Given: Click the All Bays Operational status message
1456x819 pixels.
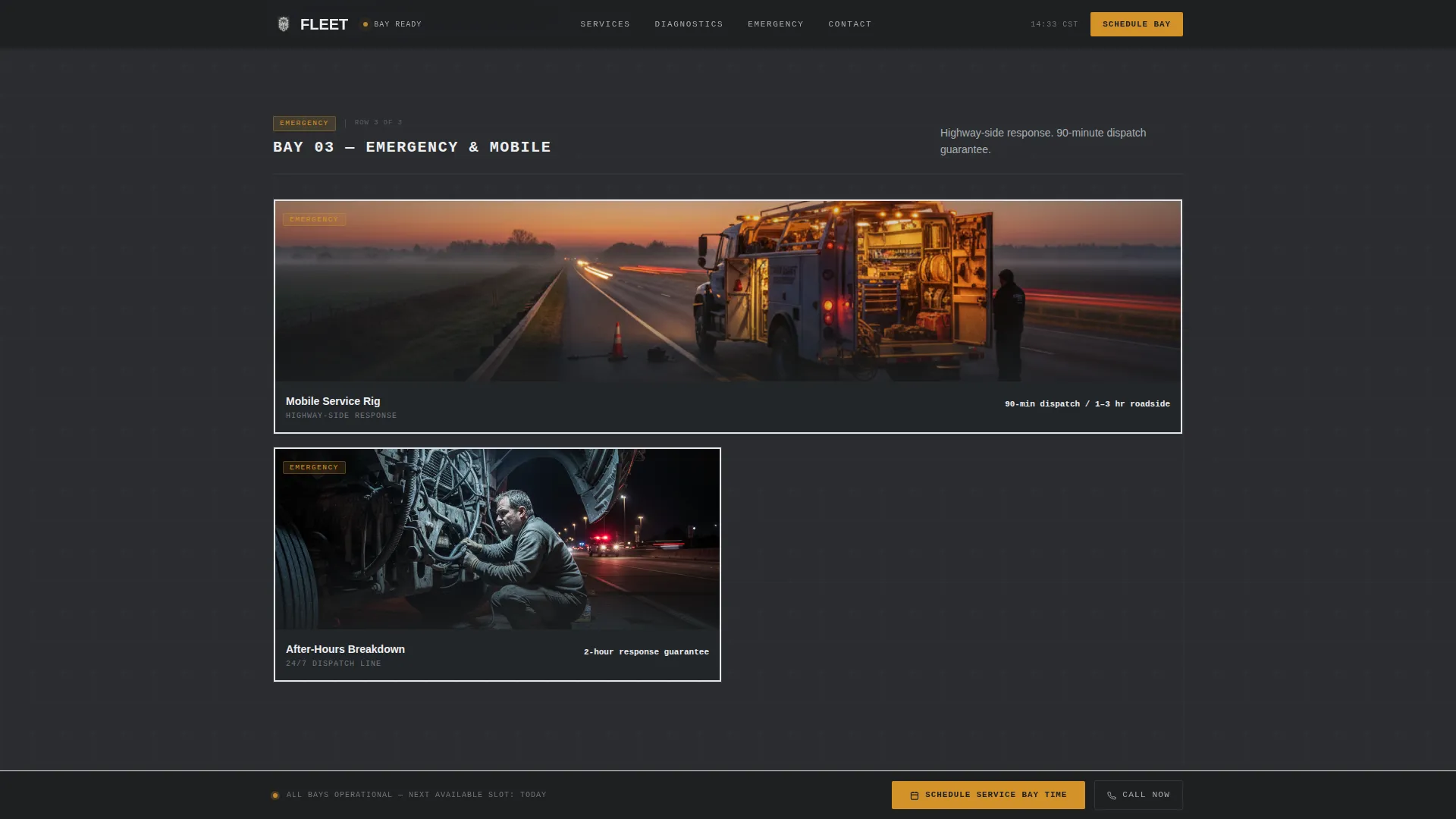Looking at the screenshot, I should pyautogui.click(x=416, y=795).
